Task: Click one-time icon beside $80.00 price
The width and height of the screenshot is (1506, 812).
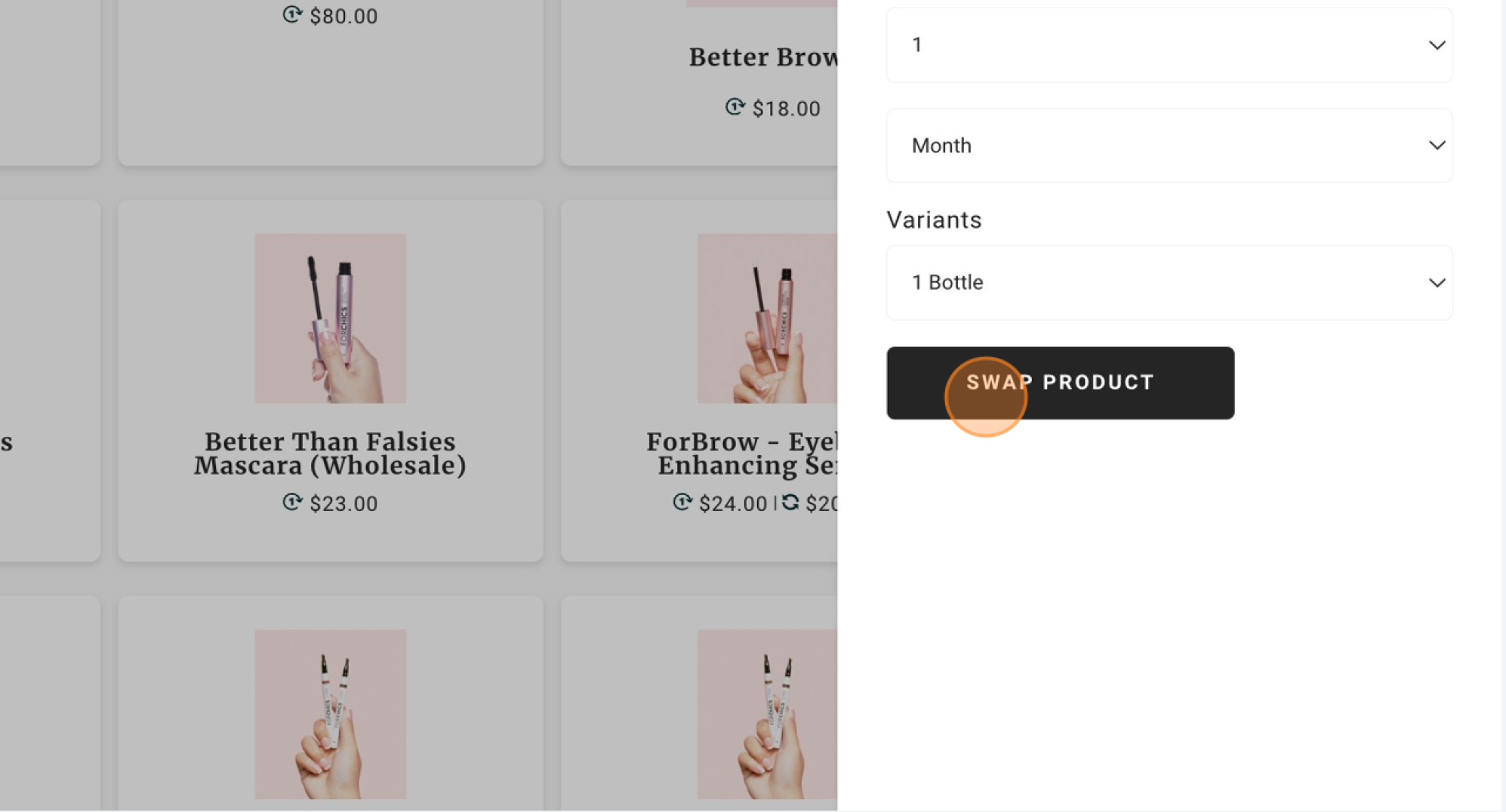Action: click(x=292, y=14)
